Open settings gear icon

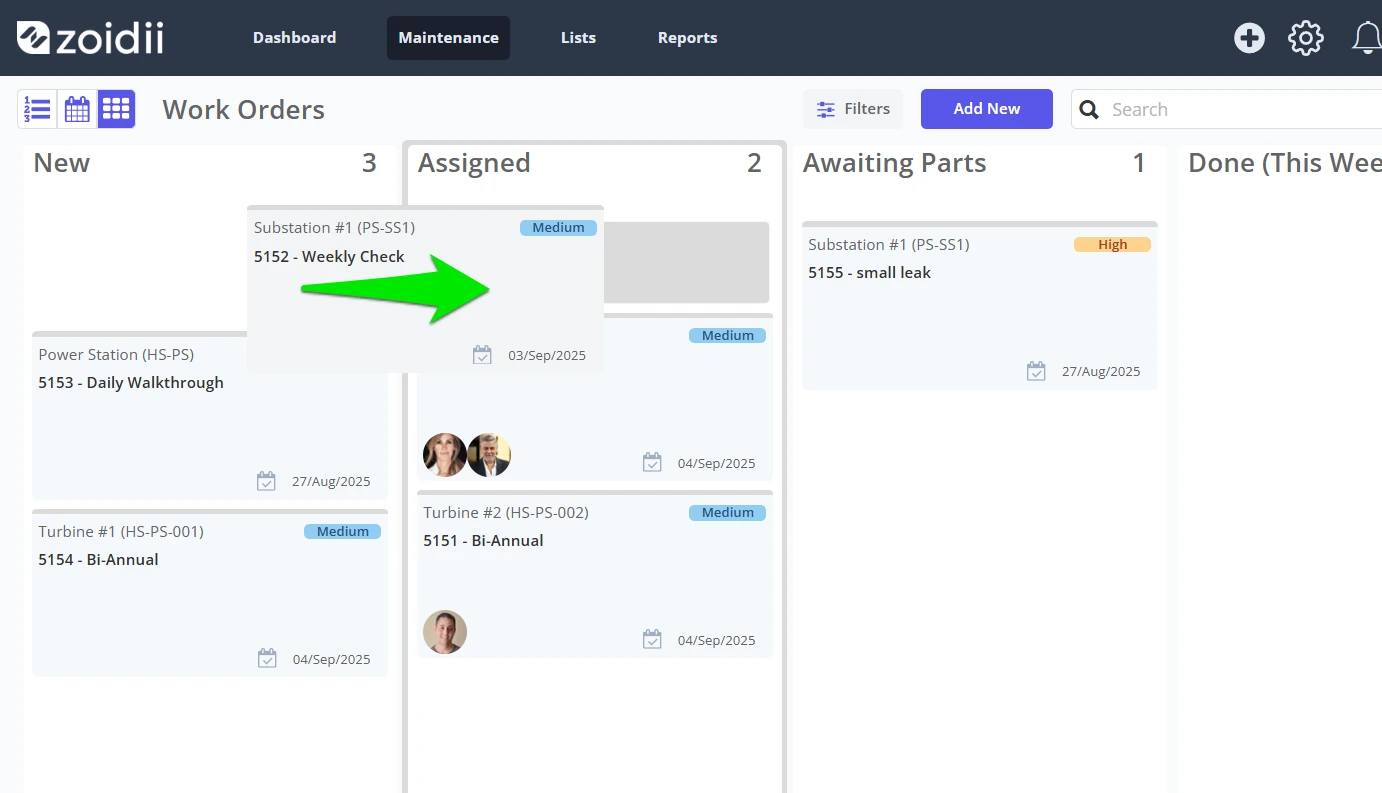pos(1305,38)
